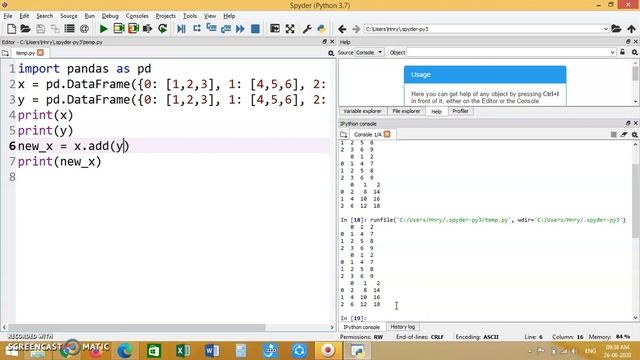This screenshot has width=640, height=360.
Task: Open Excel from the Windows taskbar
Action: point(183,351)
